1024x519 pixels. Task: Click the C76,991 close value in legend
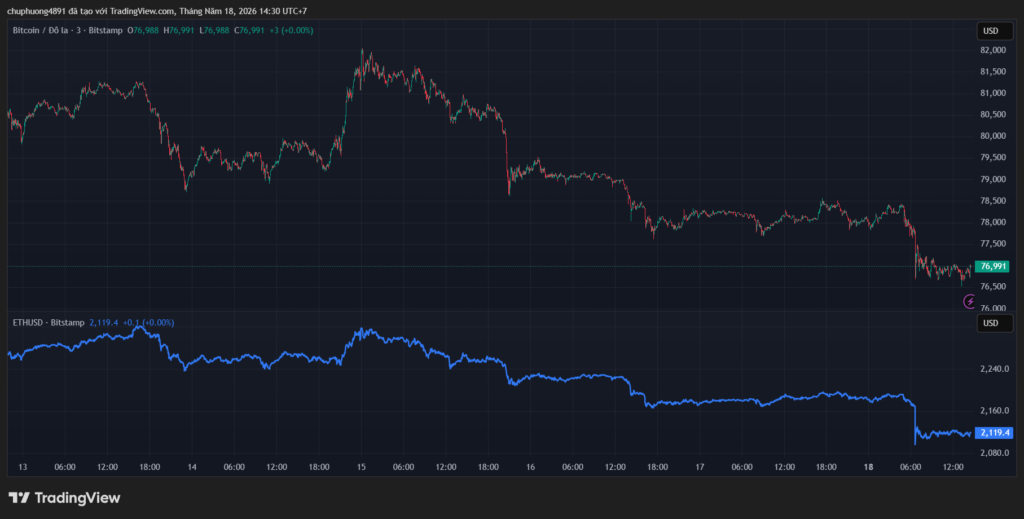[x=249, y=31]
